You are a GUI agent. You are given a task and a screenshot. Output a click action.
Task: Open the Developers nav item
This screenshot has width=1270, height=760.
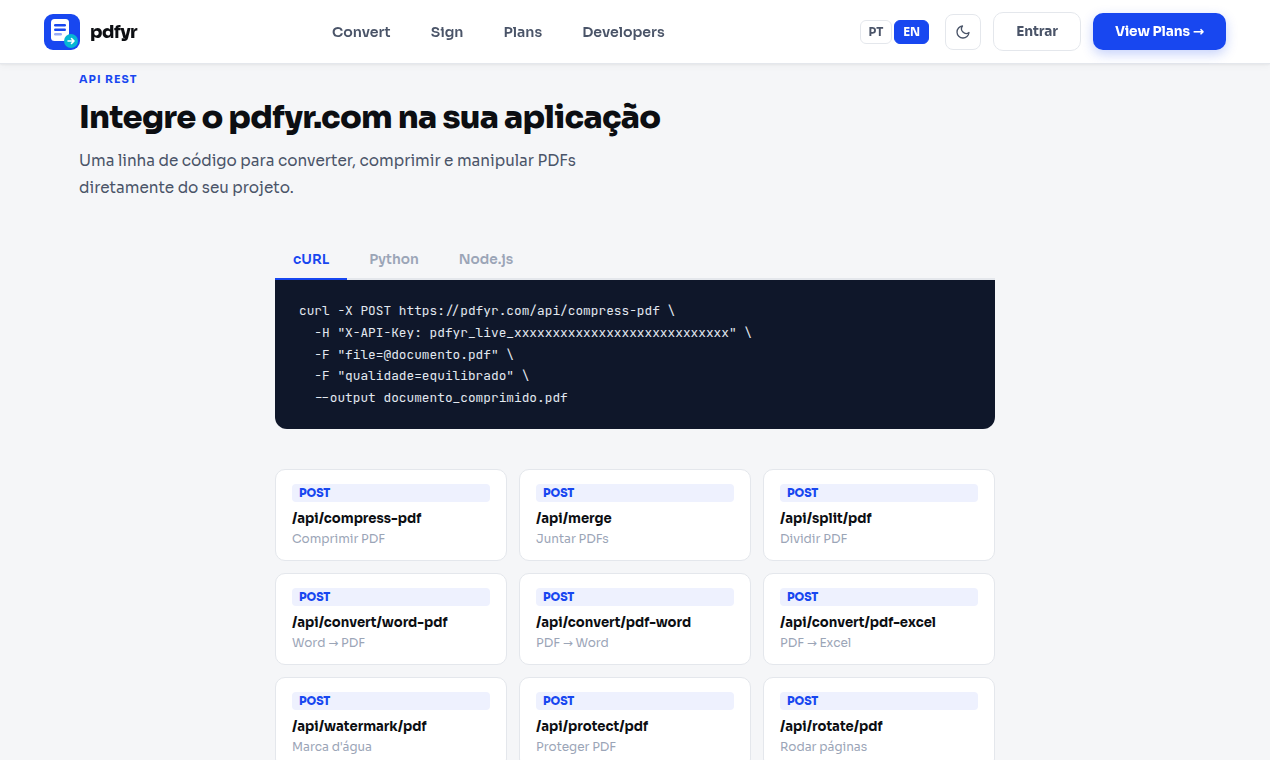pos(623,32)
